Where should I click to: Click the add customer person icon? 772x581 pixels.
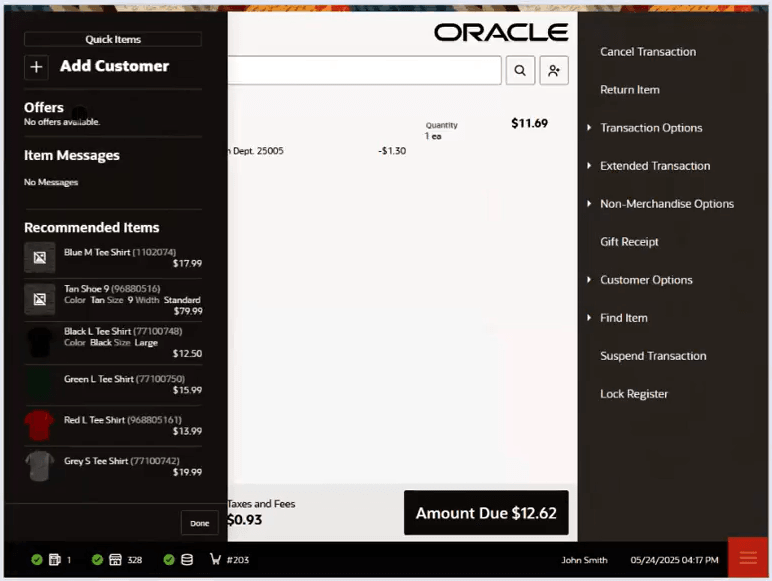pyautogui.click(x=554, y=70)
